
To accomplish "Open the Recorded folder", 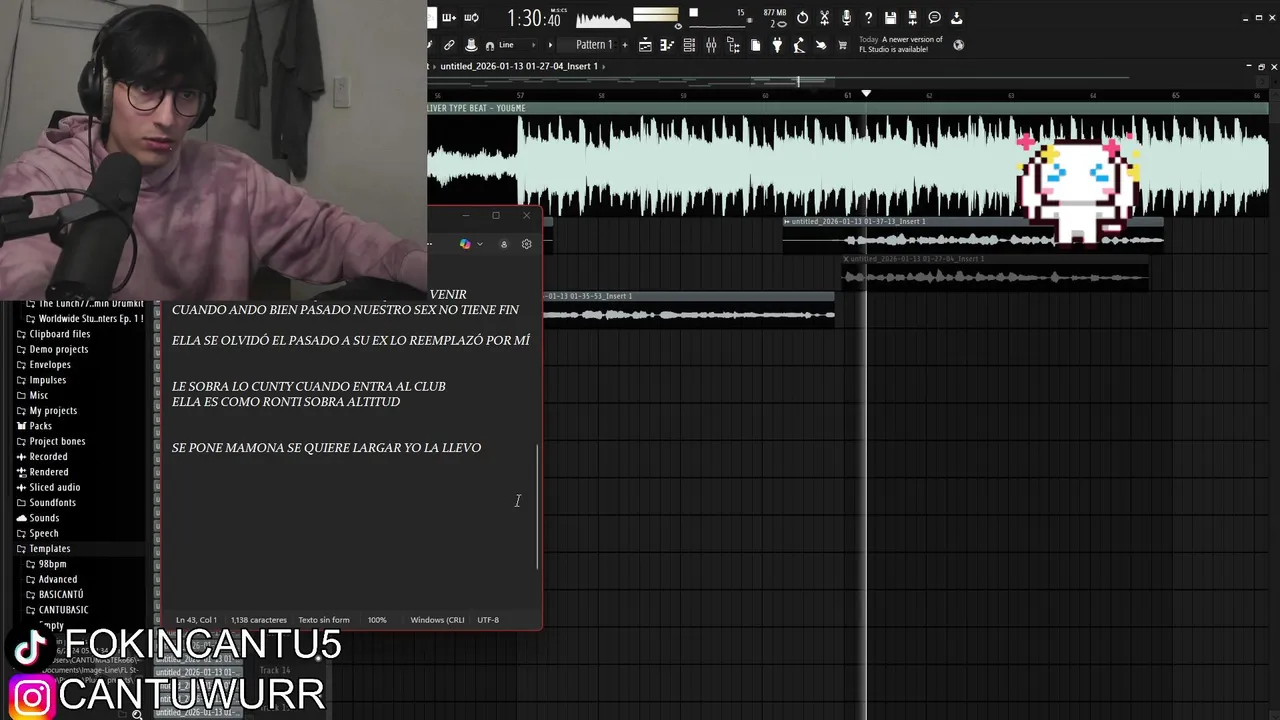I will [48, 457].
